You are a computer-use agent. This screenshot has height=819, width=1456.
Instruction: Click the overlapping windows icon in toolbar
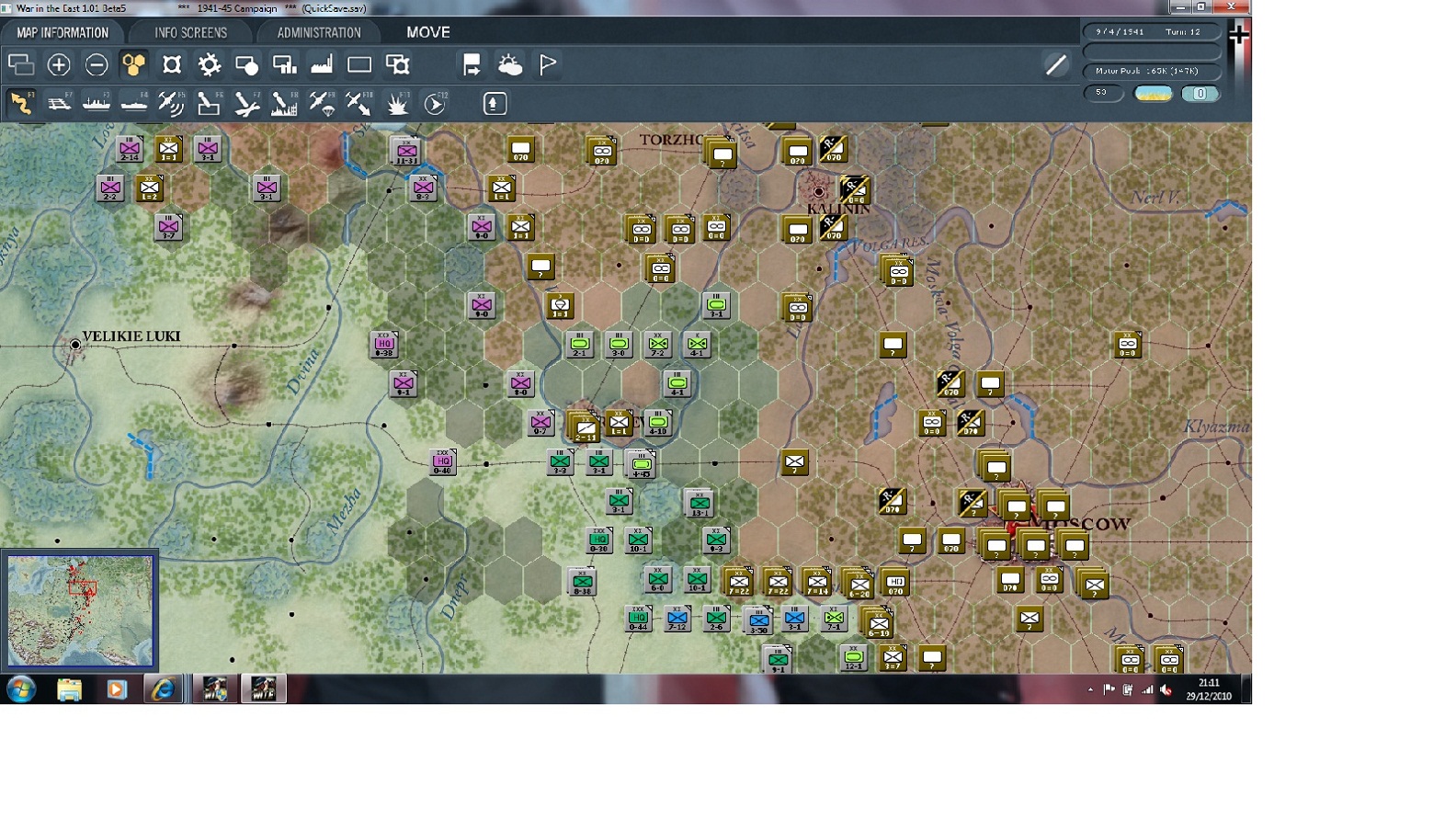tap(20, 64)
